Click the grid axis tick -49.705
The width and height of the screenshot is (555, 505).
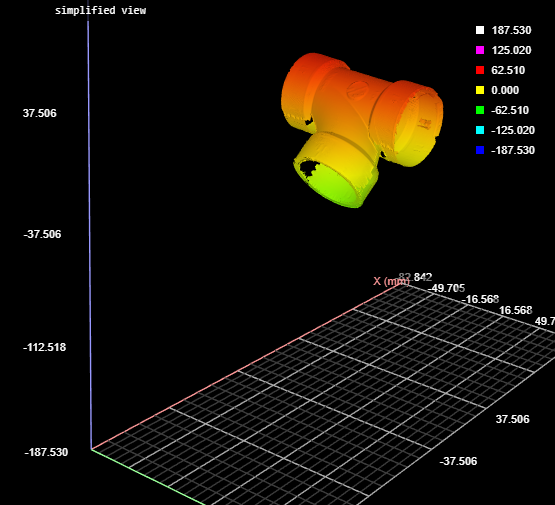coord(446,288)
